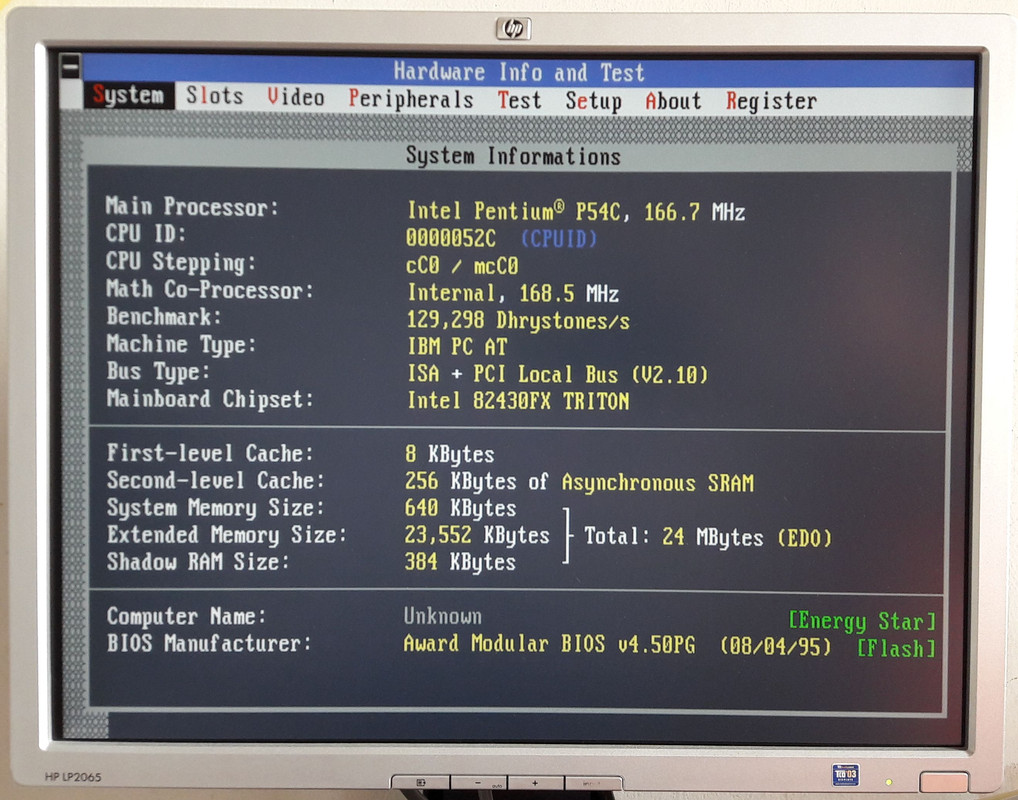
Task: Click the Intel 82430FX TRITON chipset value
Action: coord(518,401)
